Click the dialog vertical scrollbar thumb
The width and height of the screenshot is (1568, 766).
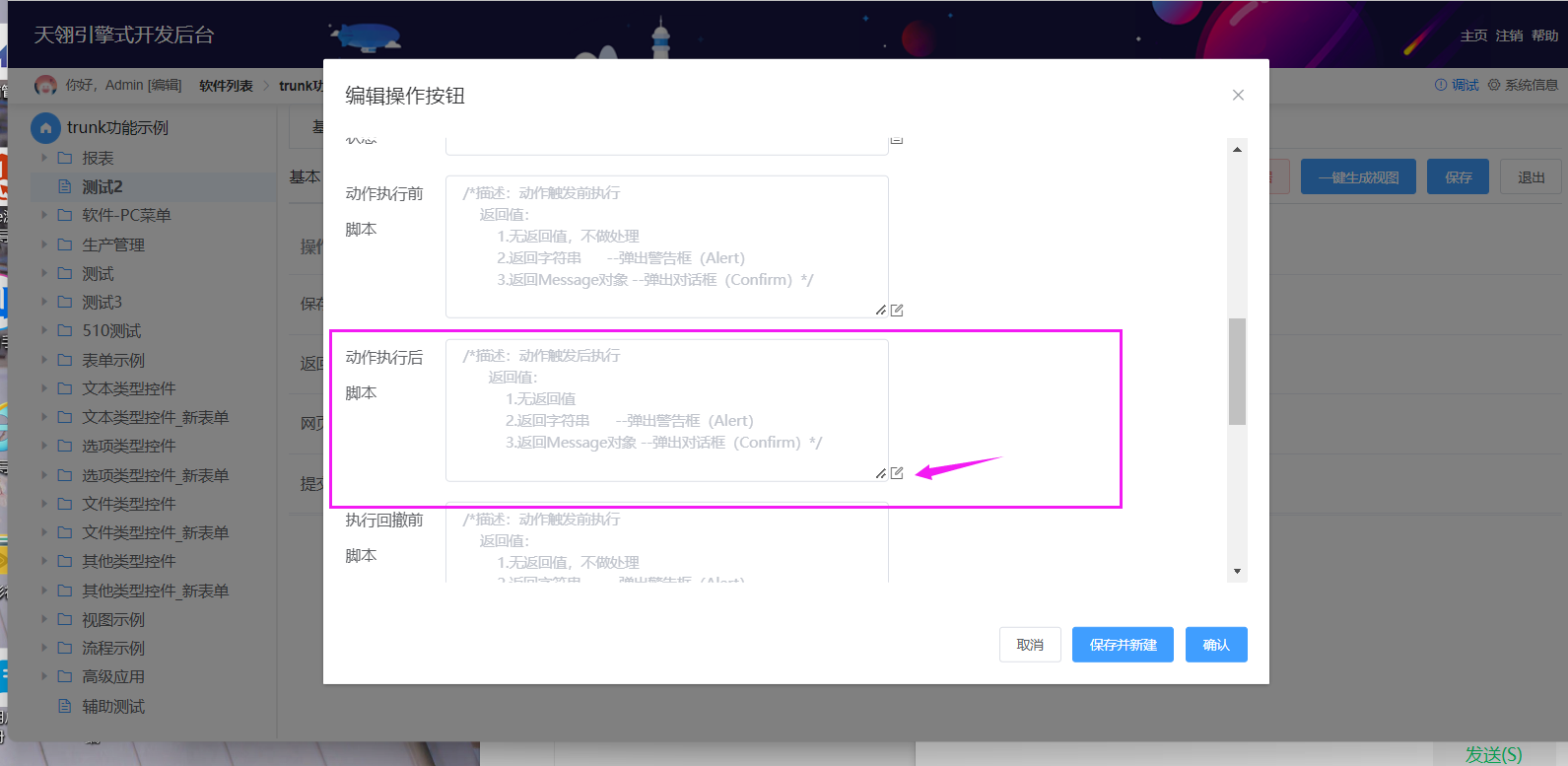coord(1237,372)
